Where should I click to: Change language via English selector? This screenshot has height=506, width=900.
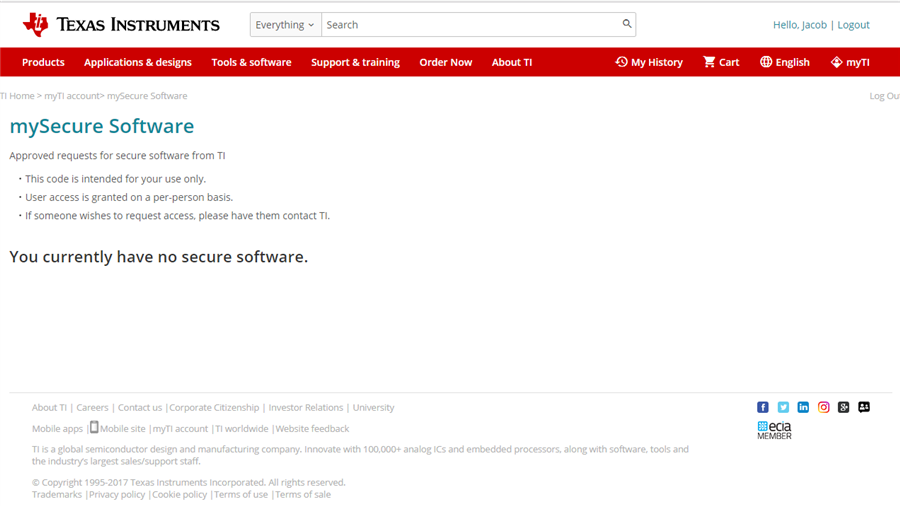785,62
